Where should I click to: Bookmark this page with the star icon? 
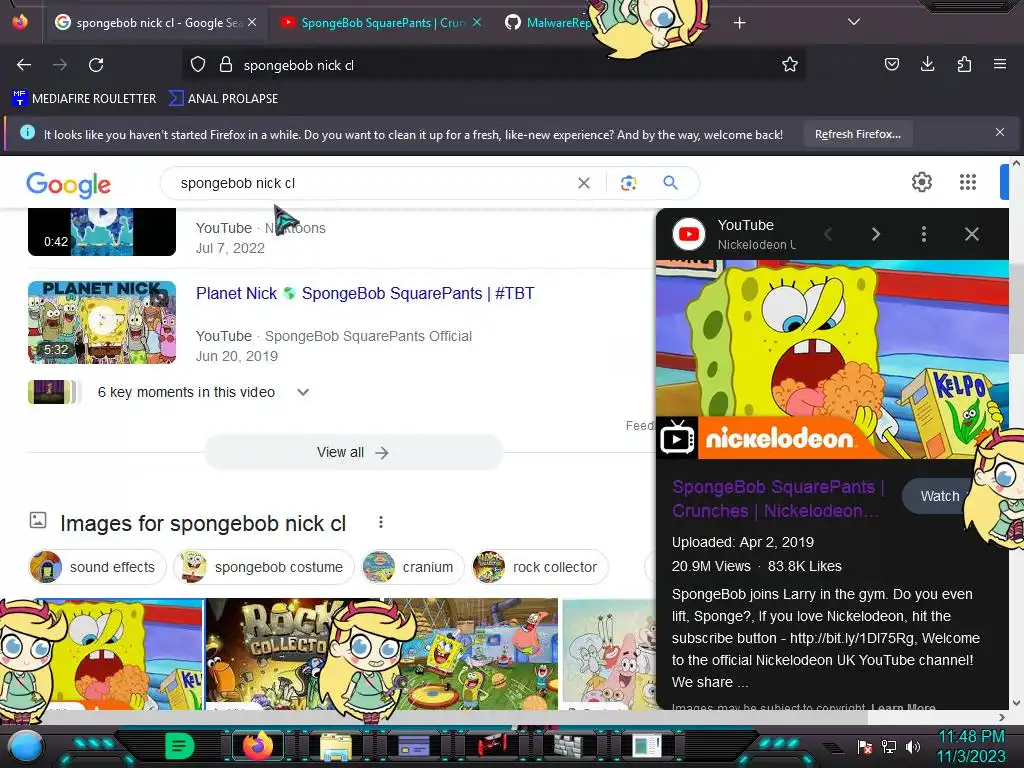(790, 65)
